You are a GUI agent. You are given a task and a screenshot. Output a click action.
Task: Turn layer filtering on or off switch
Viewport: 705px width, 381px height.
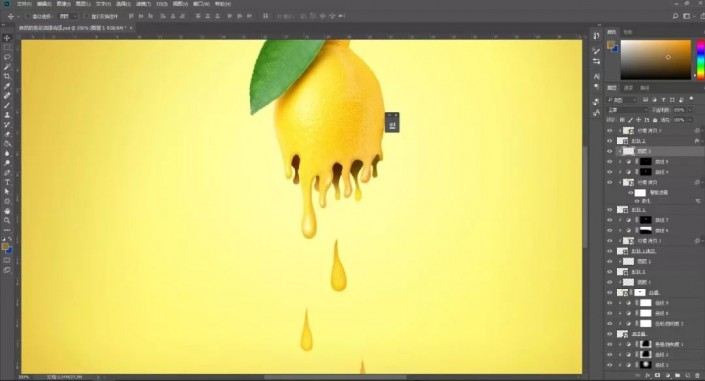(692, 99)
